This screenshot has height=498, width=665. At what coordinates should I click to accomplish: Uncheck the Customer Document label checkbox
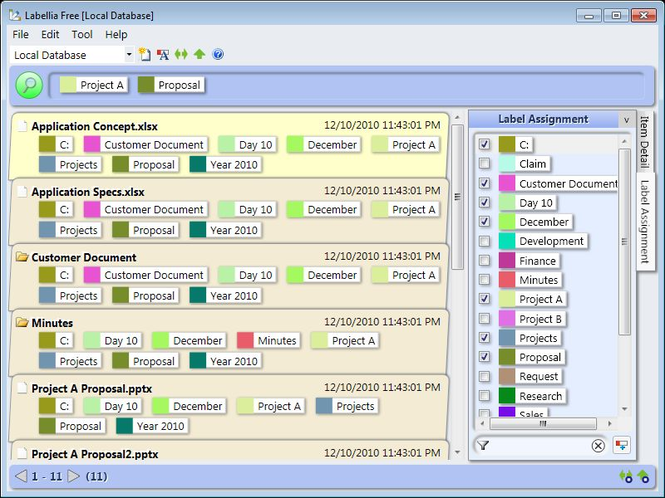(485, 183)
